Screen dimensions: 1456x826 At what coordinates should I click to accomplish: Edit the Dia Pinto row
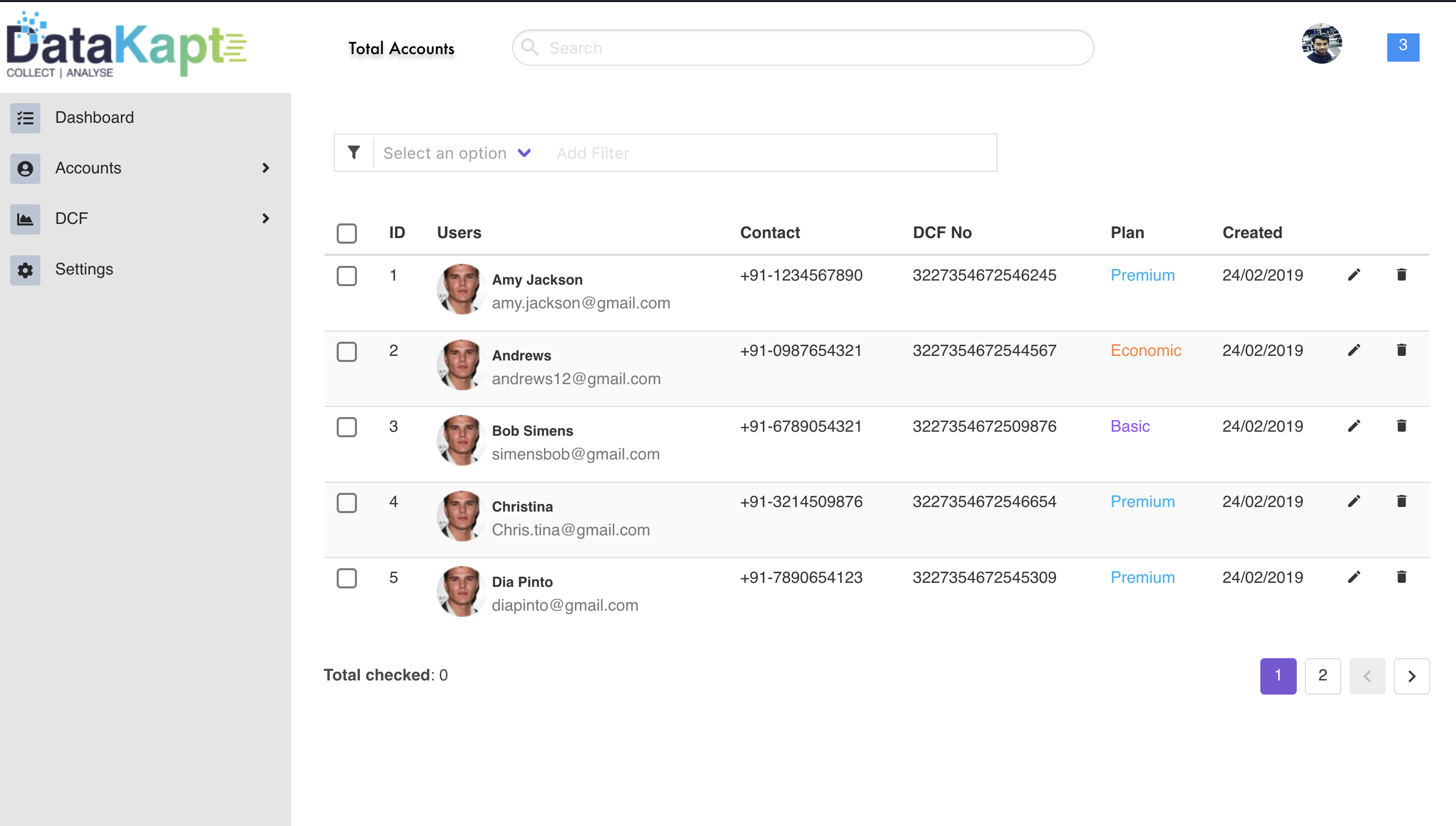pyautogui.click(x=1354, y=577)
